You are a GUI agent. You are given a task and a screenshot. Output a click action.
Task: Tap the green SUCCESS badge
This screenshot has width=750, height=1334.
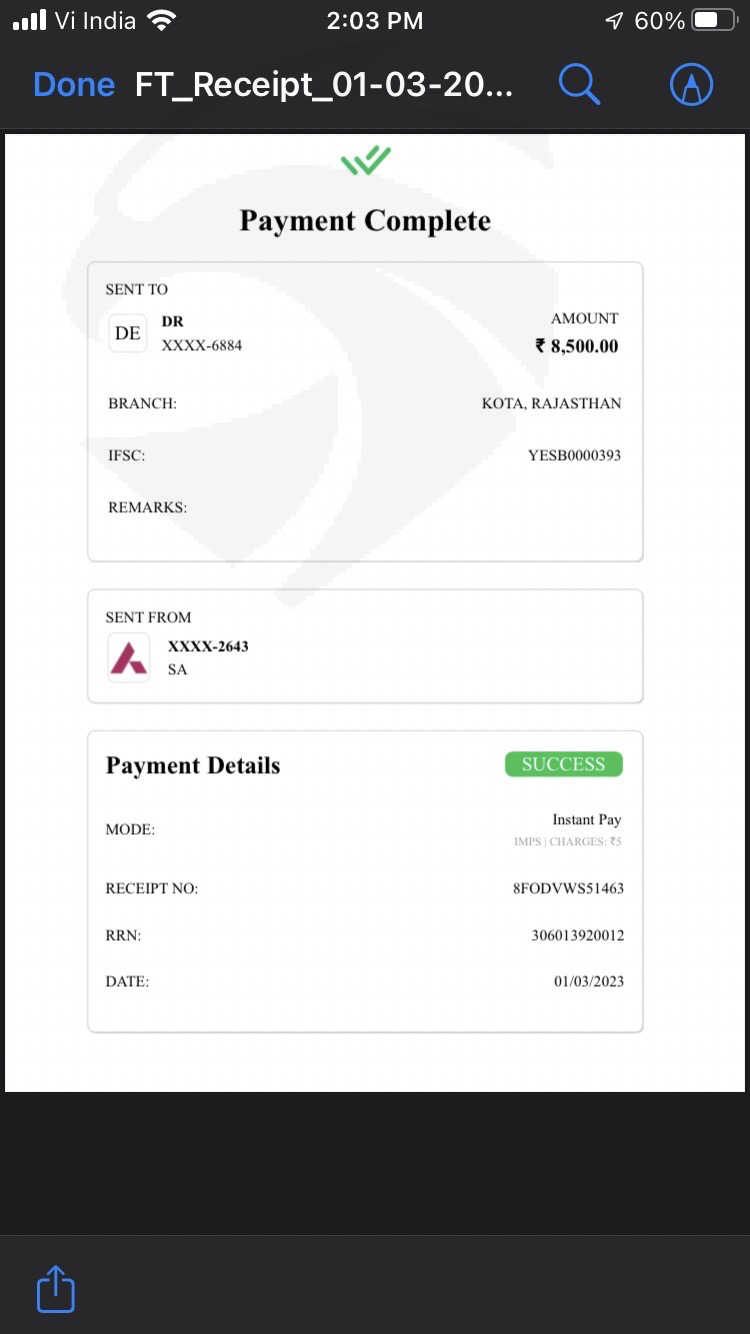click(563, 764)
